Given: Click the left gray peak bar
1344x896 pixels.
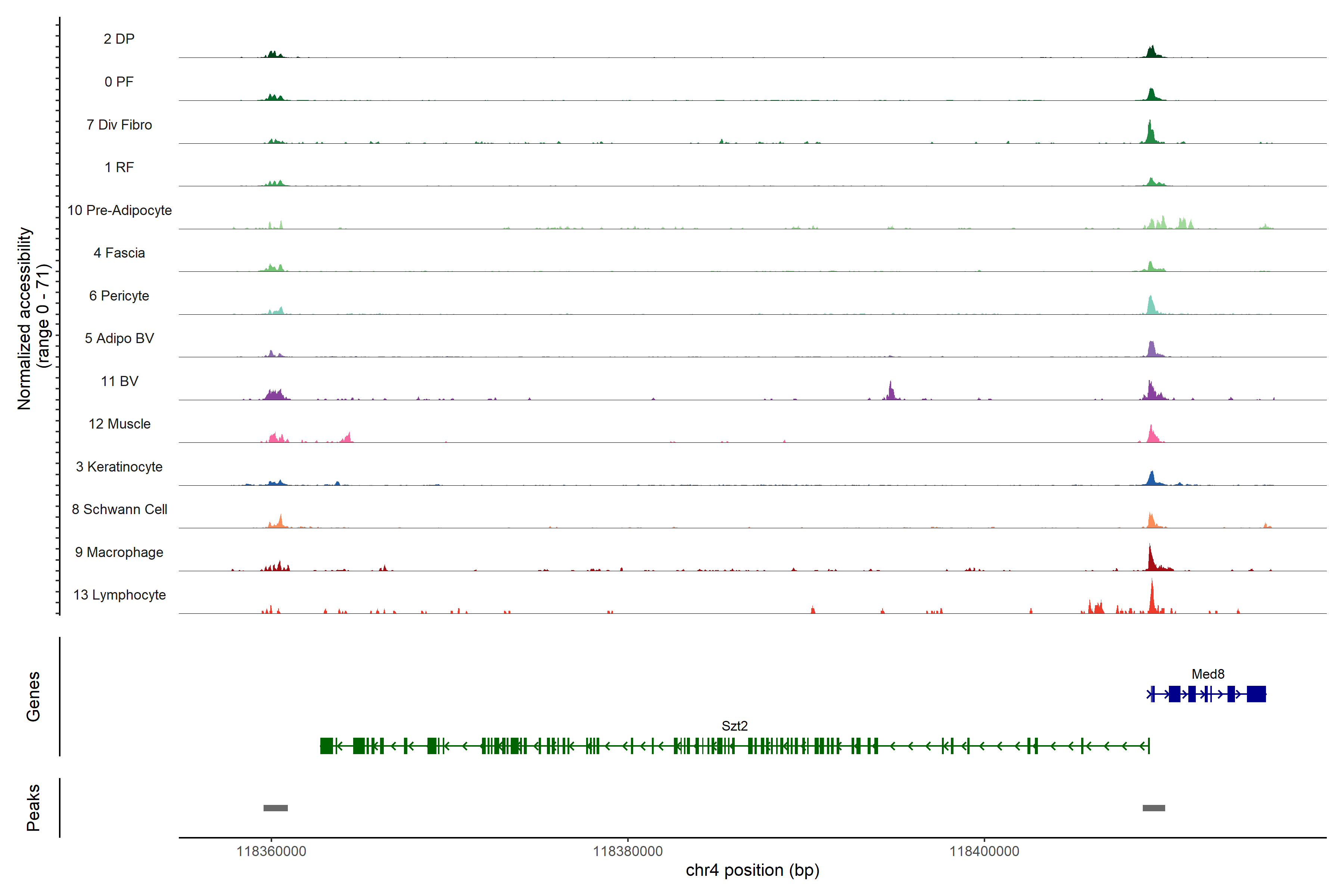Looking at the screenshot, I should (276, 808).
